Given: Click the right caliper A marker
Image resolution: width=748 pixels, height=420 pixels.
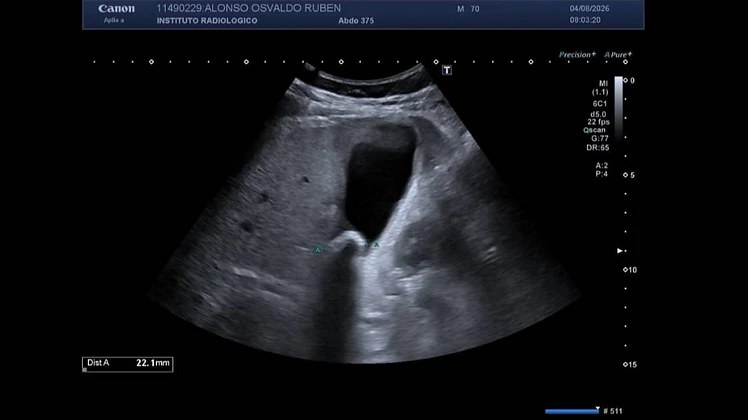Looking at the screenshot, I should pyautogui.click(x=375, y=245).
